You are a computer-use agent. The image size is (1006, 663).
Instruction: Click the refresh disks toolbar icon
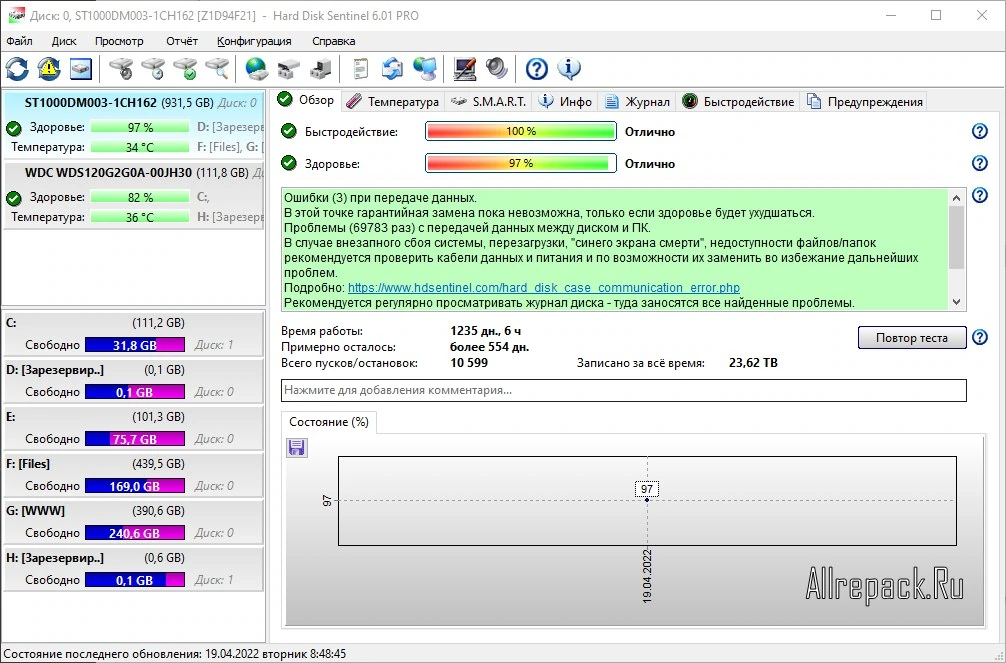coord(17,69)
